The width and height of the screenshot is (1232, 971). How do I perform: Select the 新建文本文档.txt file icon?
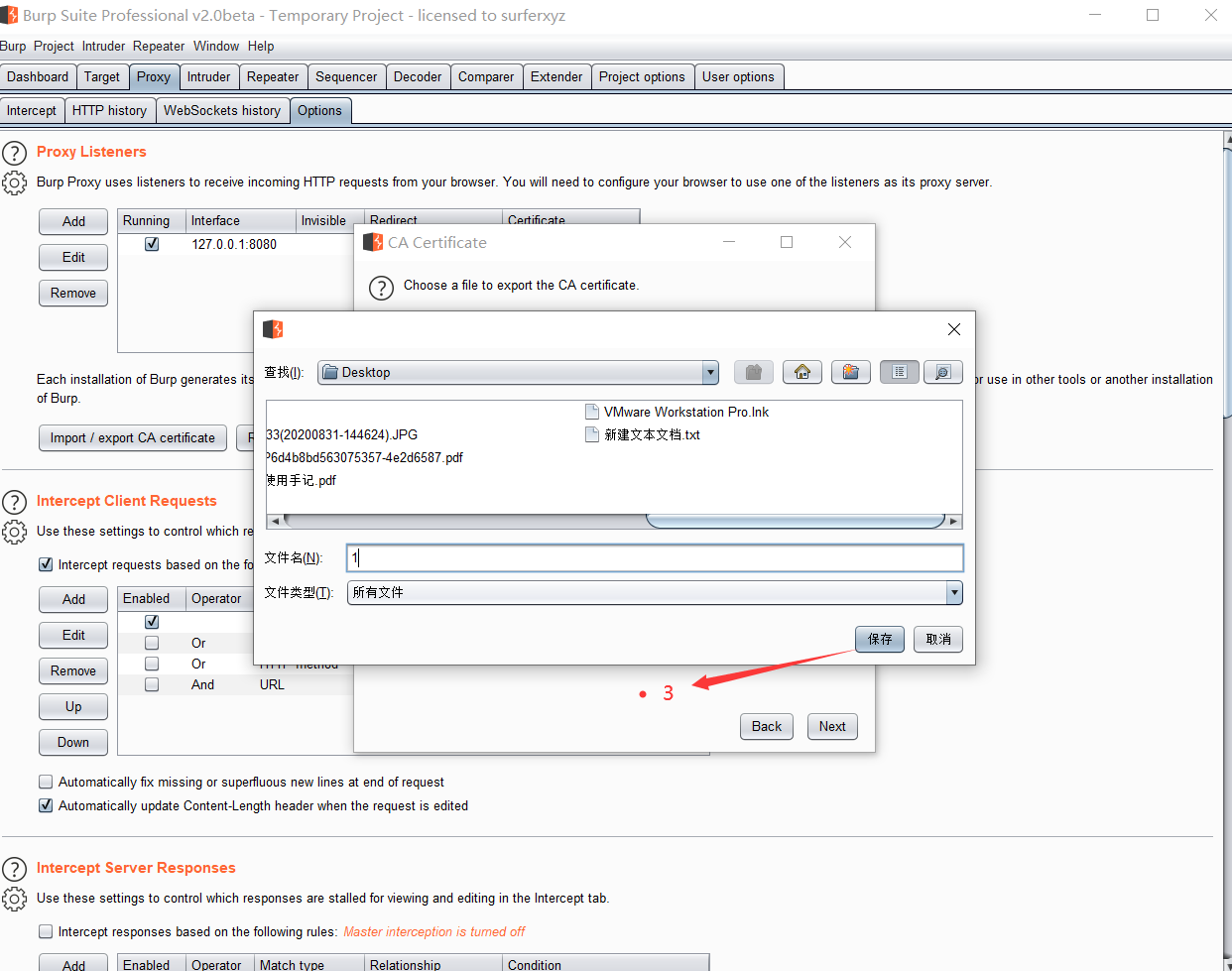[x=592, y=434]
